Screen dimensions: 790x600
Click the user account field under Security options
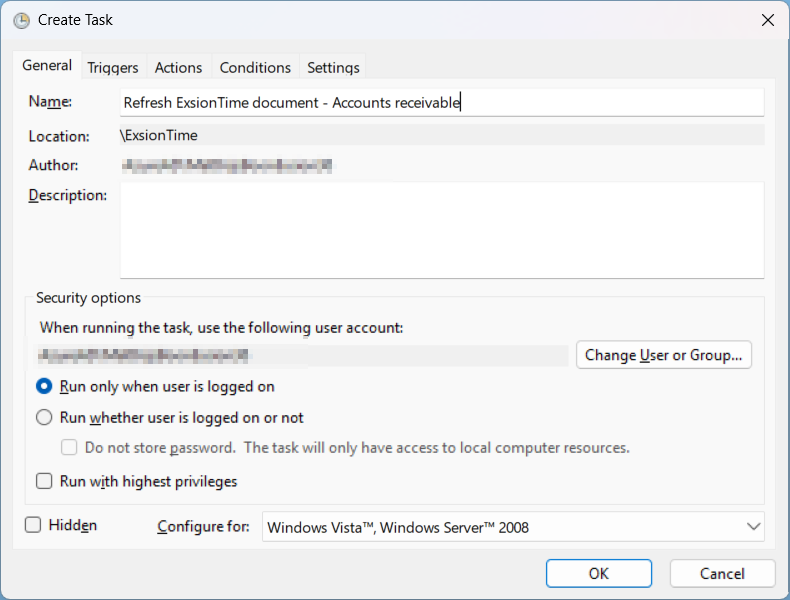click(300, 355)
